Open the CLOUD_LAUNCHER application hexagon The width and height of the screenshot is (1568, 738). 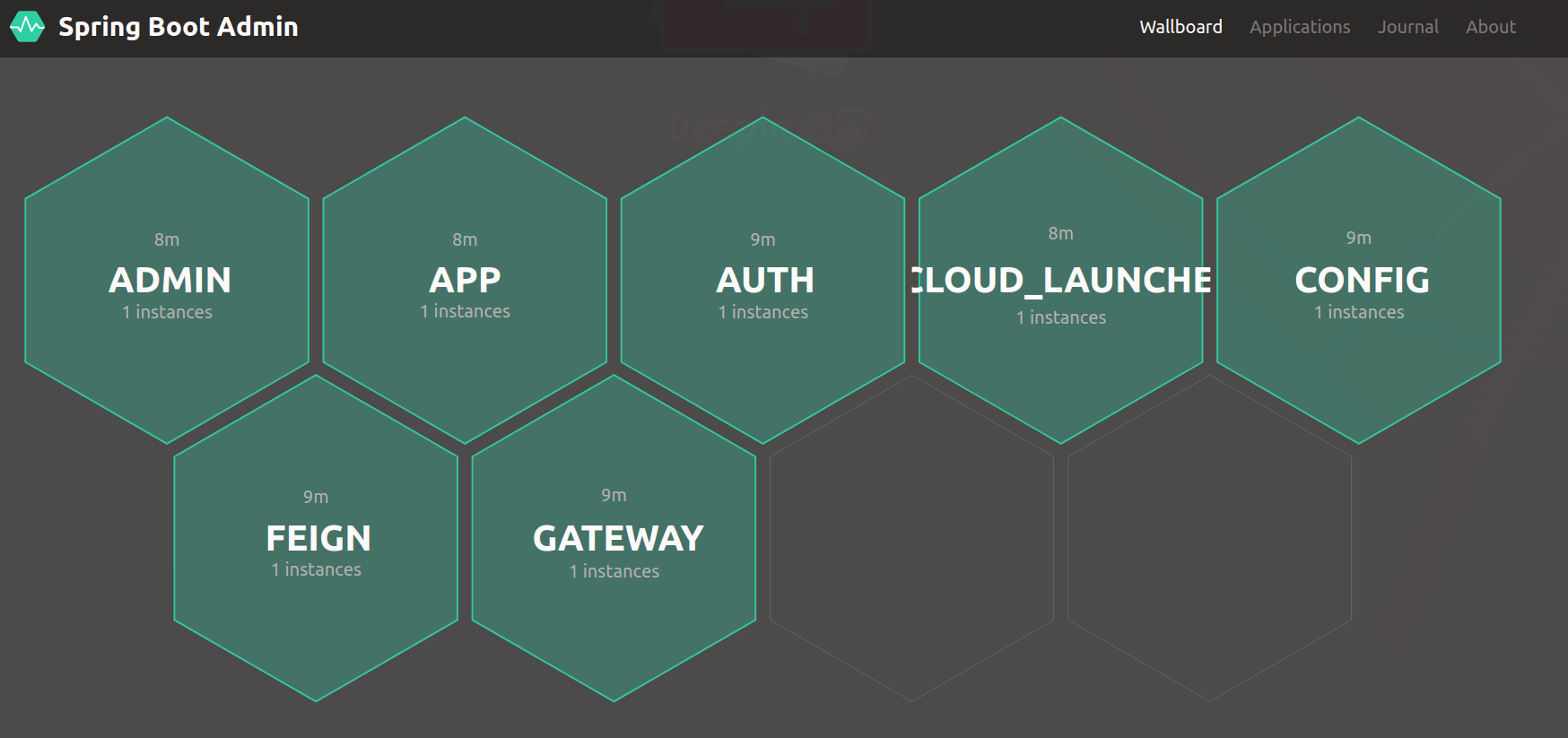(x=1060, y=281)
